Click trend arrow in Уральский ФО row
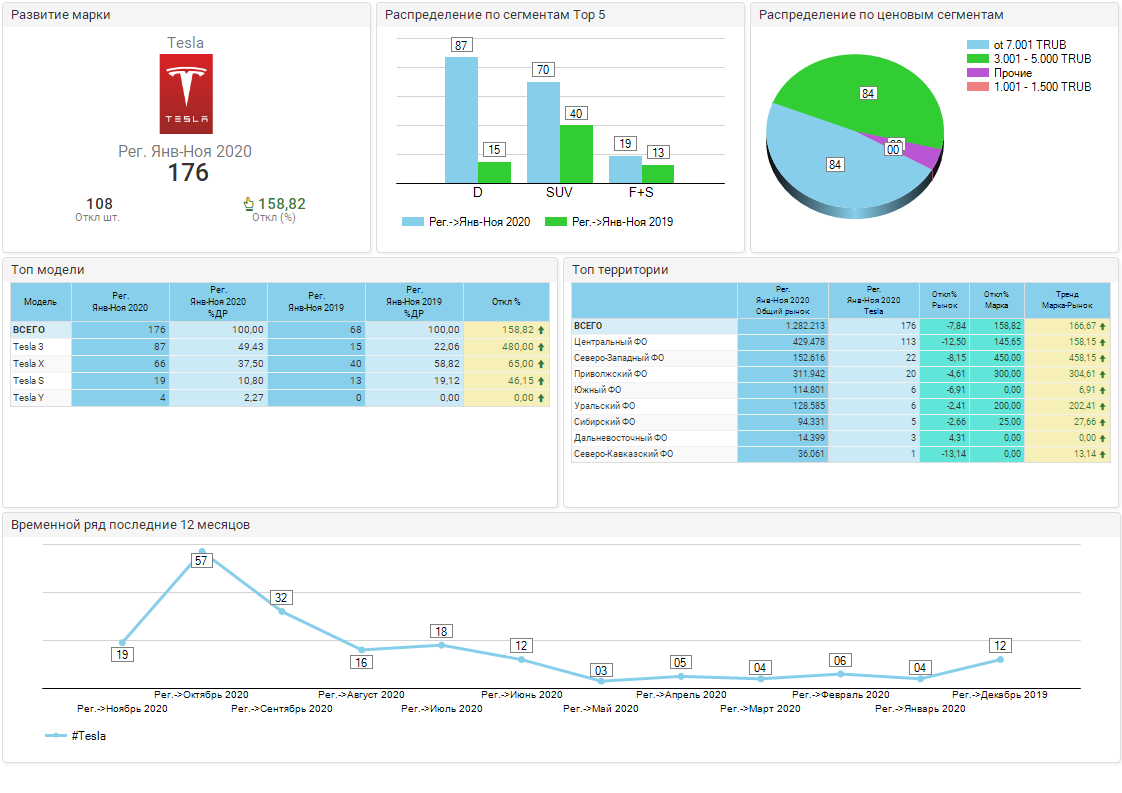The height and width of the screenshot is (793, 1122). tap(1103, 406)
